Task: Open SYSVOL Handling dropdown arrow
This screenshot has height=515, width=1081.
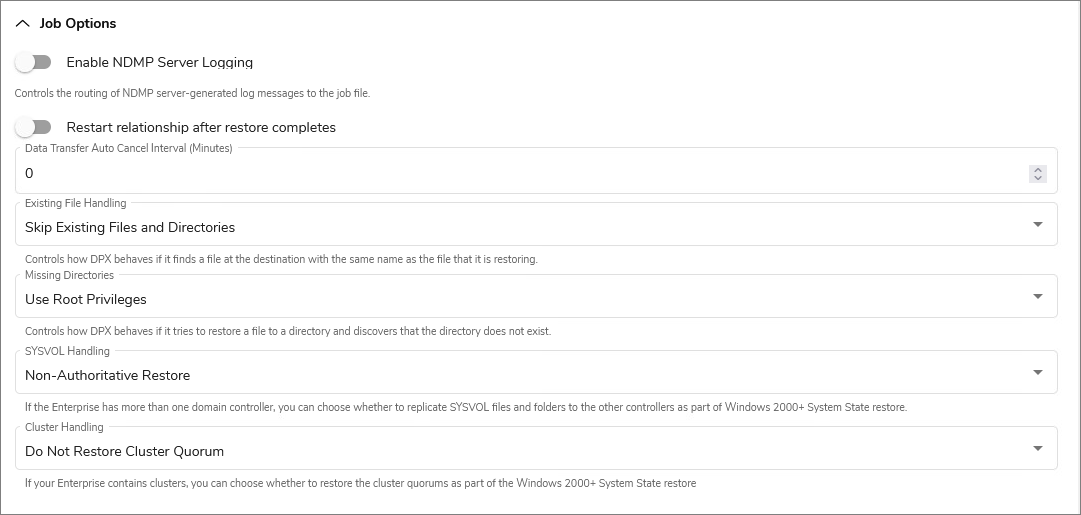Action: click(1037, 373)
